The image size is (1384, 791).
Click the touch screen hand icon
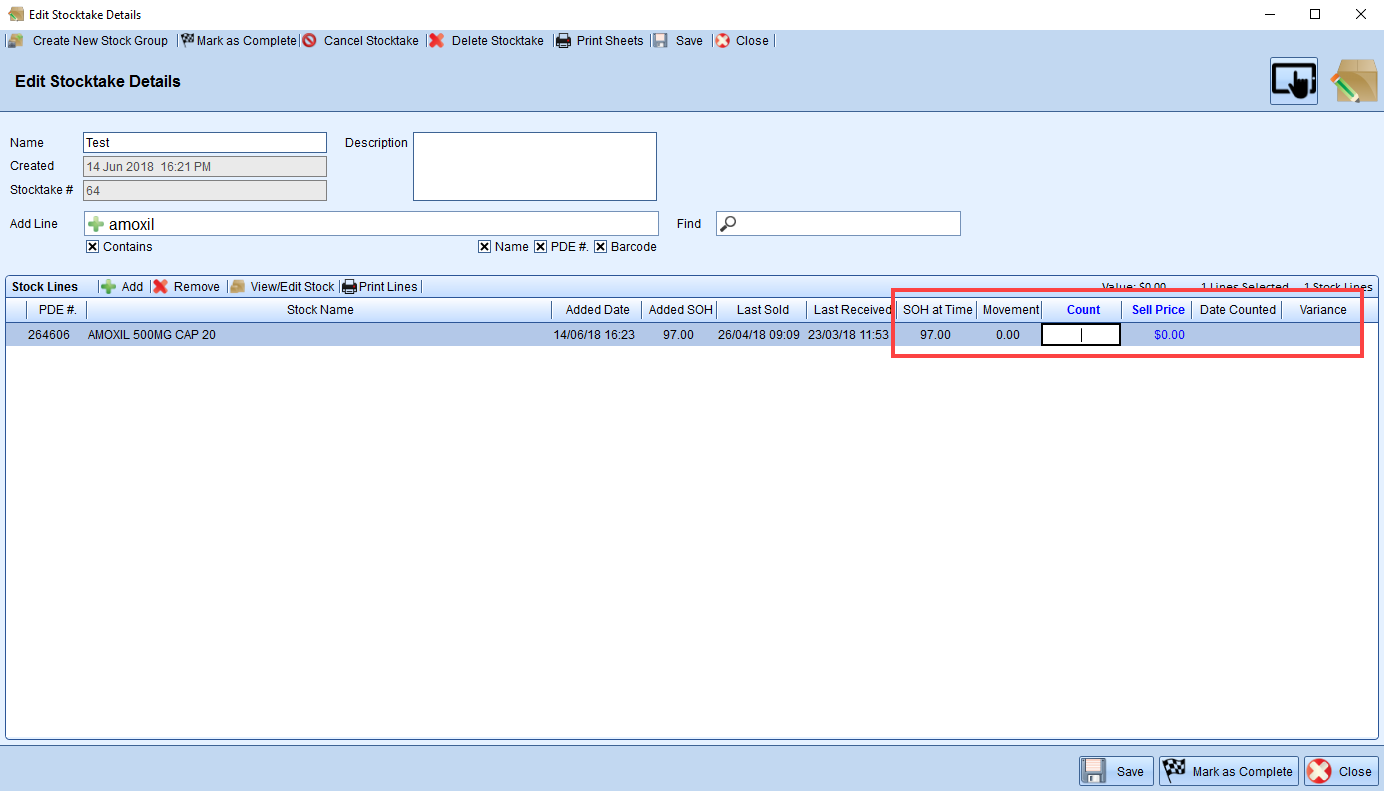[1294, 81]
